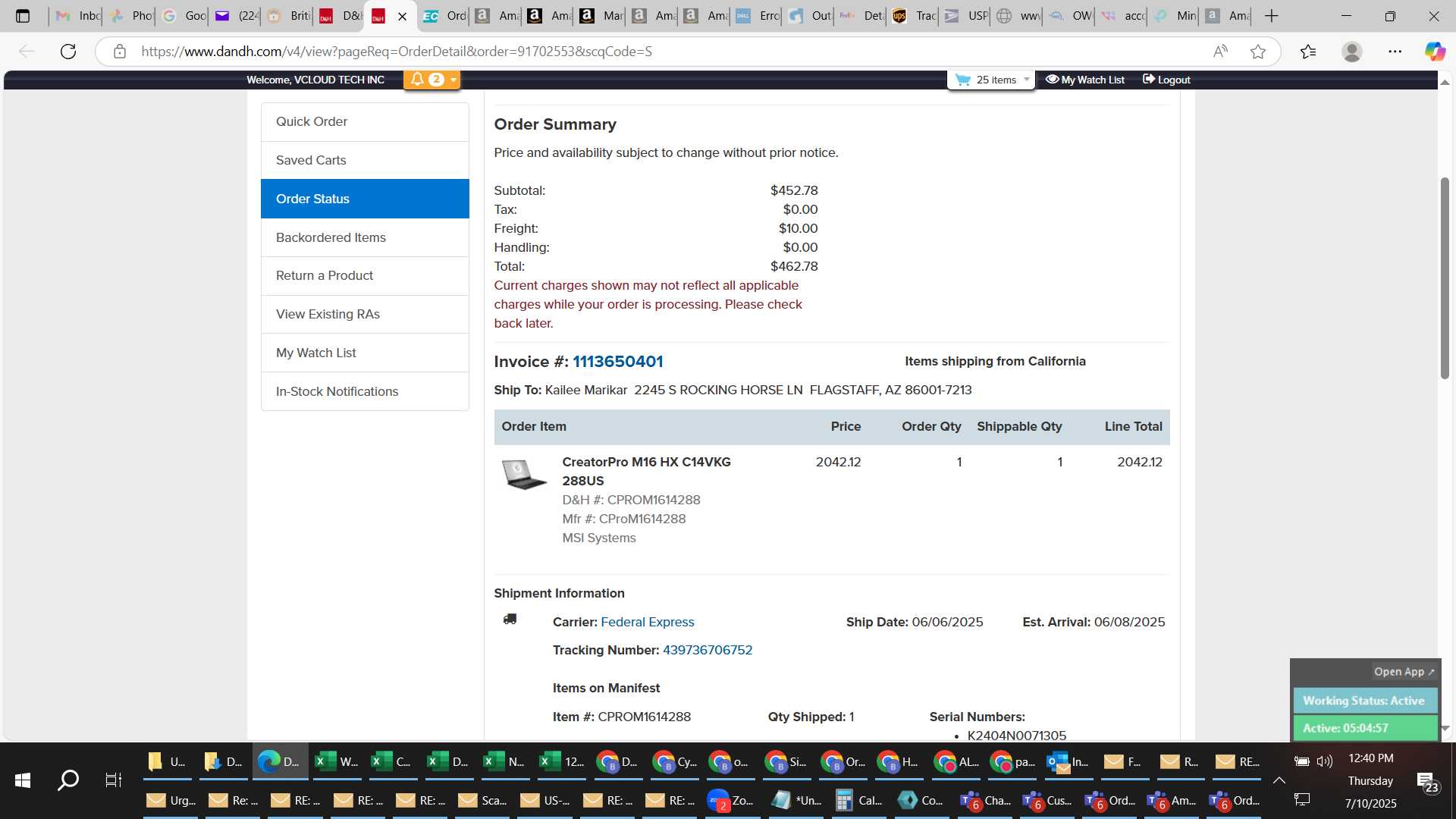Click the scrollbar down arrow
This screenshot has width=1456, height=819.
coord(1445,728)
